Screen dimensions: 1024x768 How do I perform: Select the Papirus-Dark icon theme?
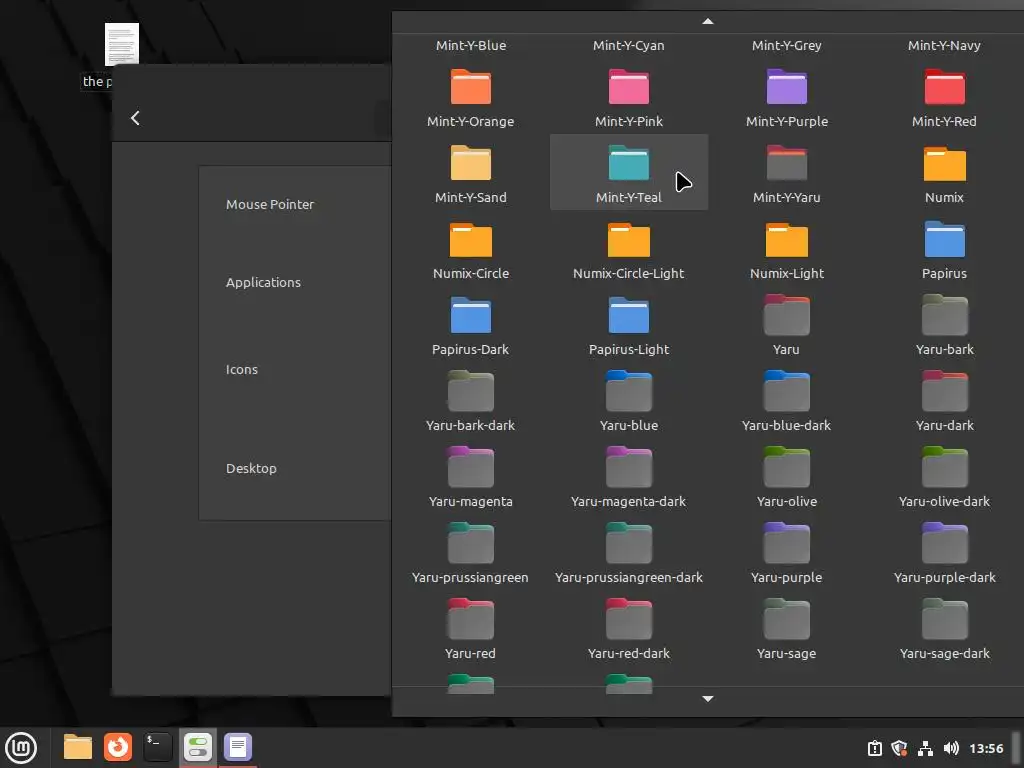[x=470, y=325]
